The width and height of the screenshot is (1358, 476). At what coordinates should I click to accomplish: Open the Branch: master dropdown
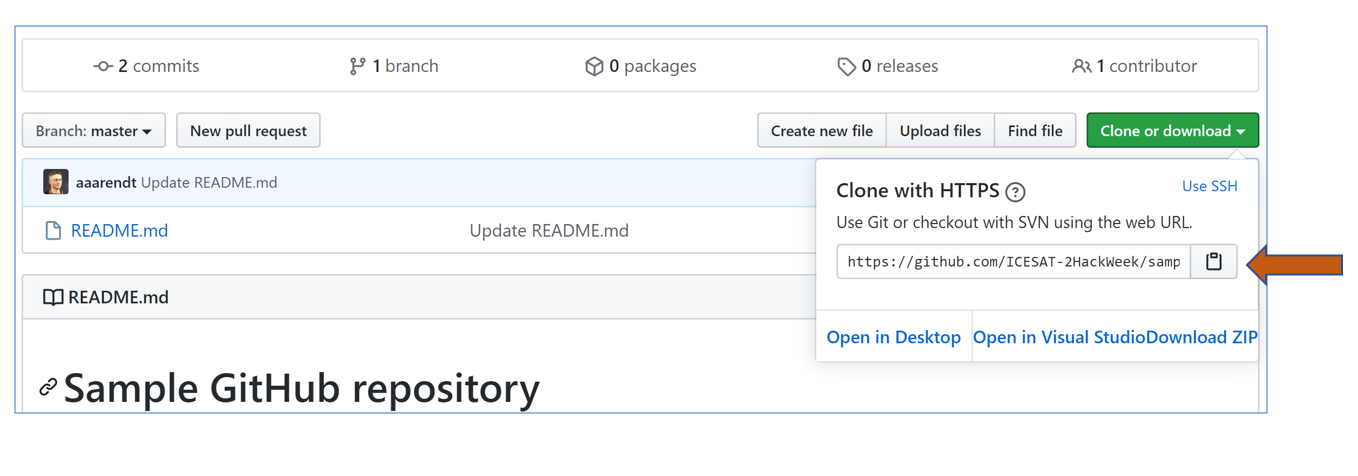point(94,131)
